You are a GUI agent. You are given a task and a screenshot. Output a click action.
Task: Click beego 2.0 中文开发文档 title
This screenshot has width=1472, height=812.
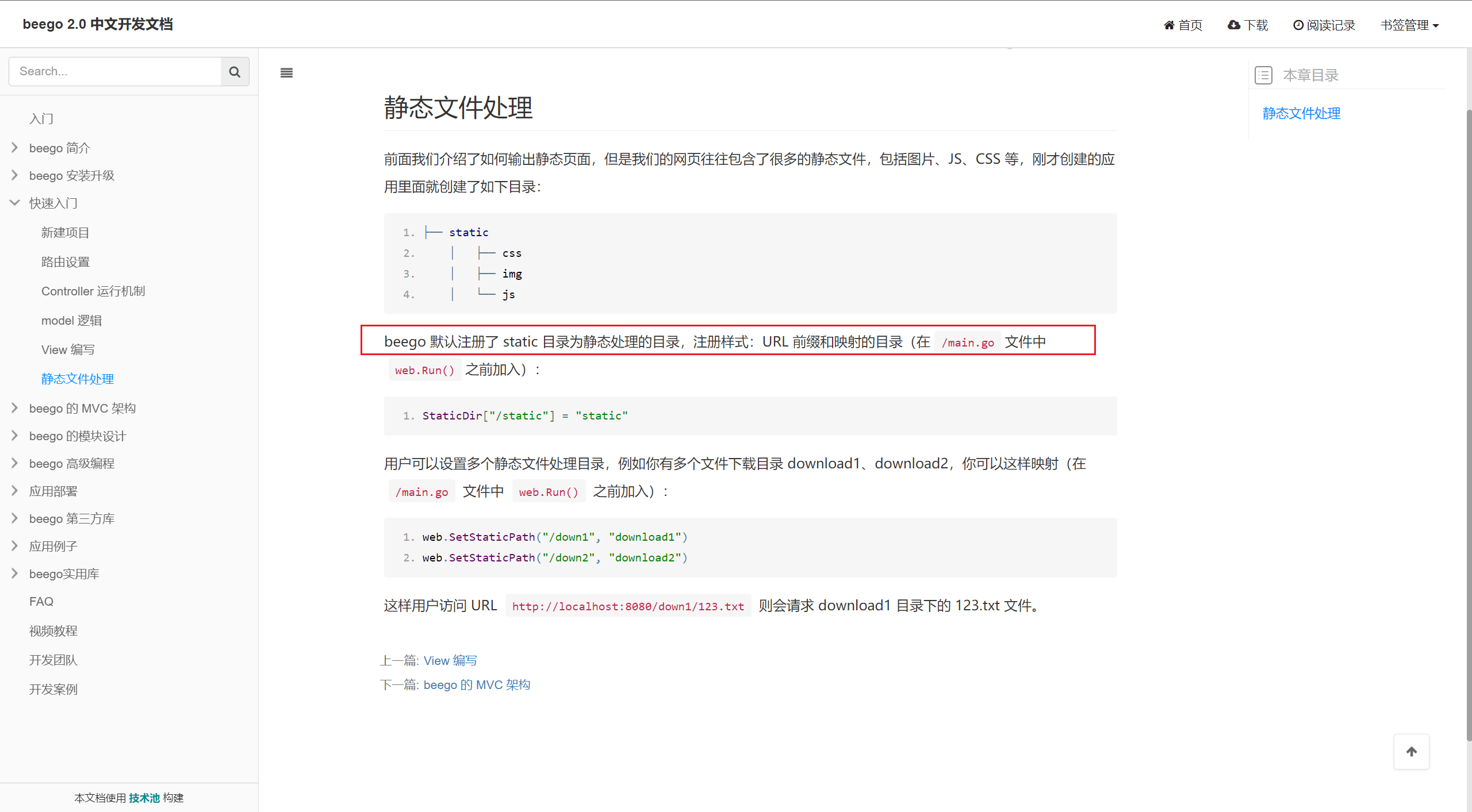(x=98, y=24)
